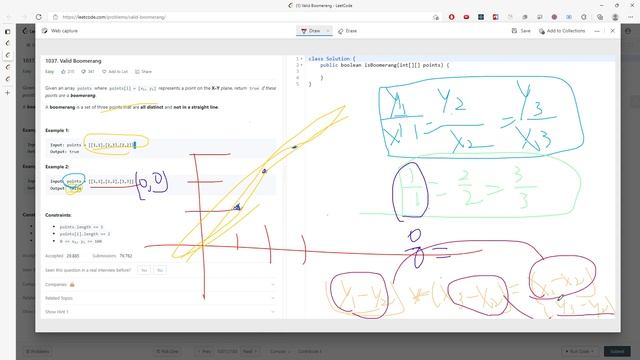Click the 1037. Valid Boomerang title
640x360 pixels.
click(x=73, y=61)
